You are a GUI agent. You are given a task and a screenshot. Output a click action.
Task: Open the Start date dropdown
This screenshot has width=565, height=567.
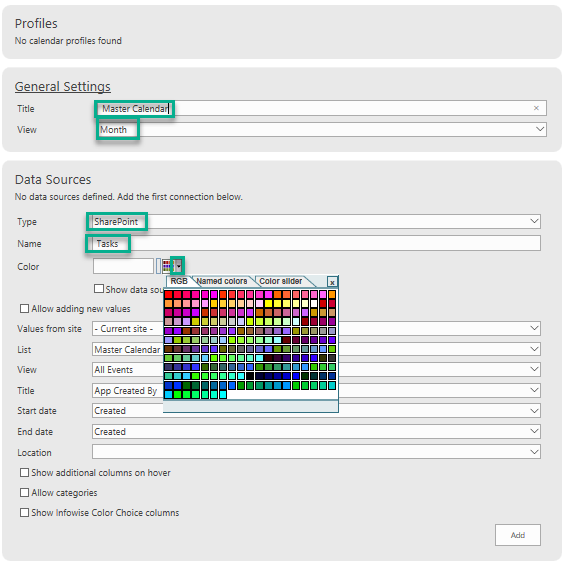(317, 410)
